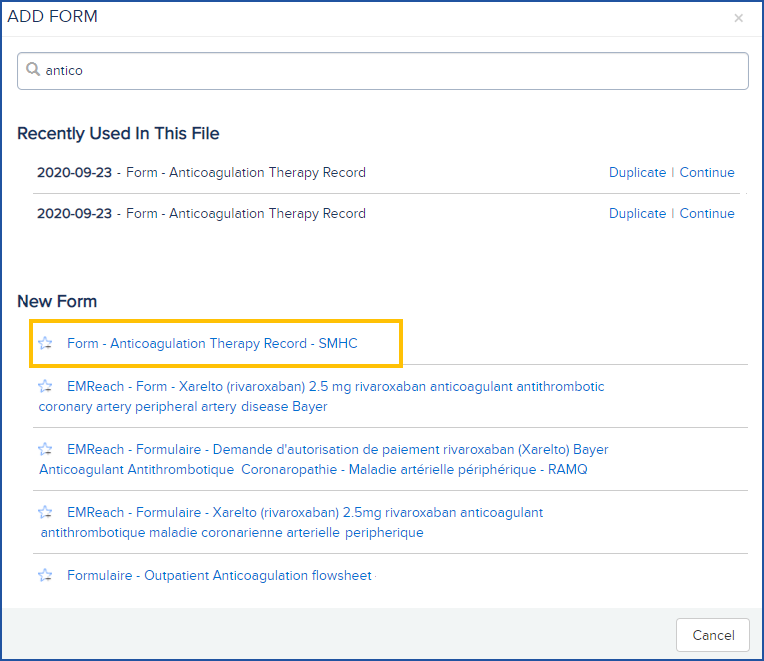Select first 2020-09-23 Anticoagulation Therapy Record row
The height and width of the screenshot is (661, 764).
[x=201, y=173]
